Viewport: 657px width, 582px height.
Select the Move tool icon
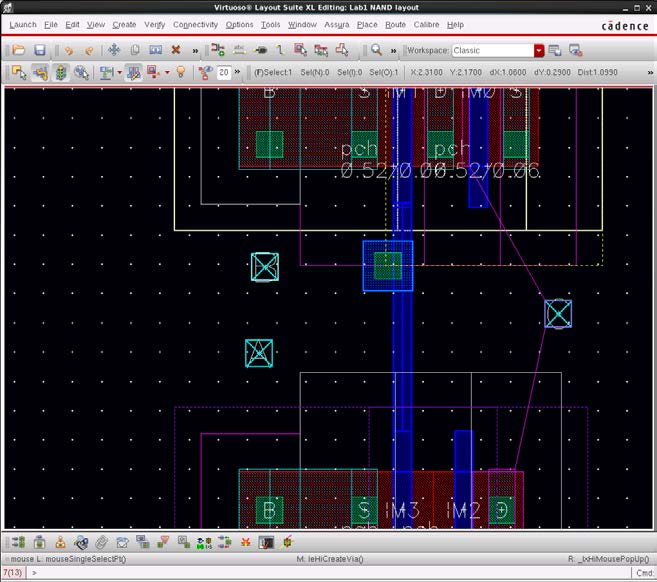114,50
